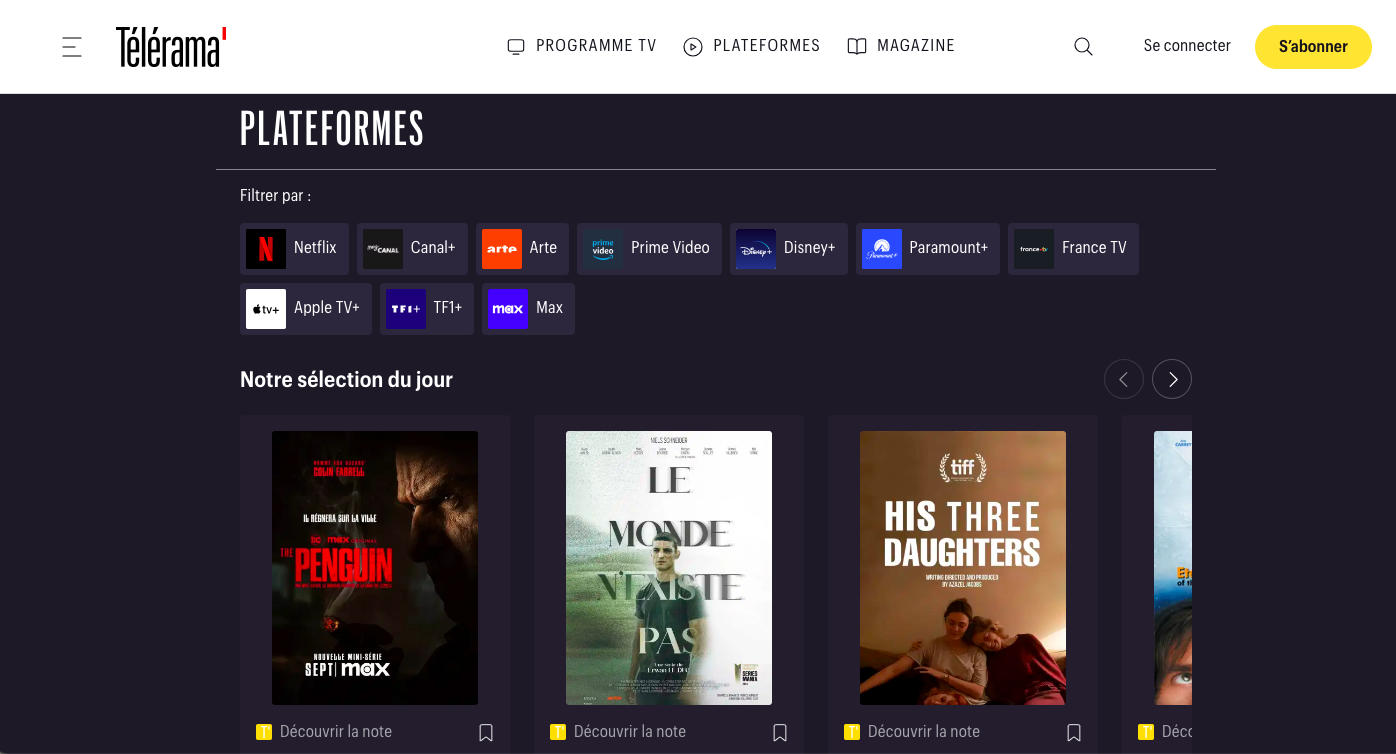This screenshot has width=1396, height=754.
Task: Click the Netflix logo icon
Action: click(x=266, y=249)
